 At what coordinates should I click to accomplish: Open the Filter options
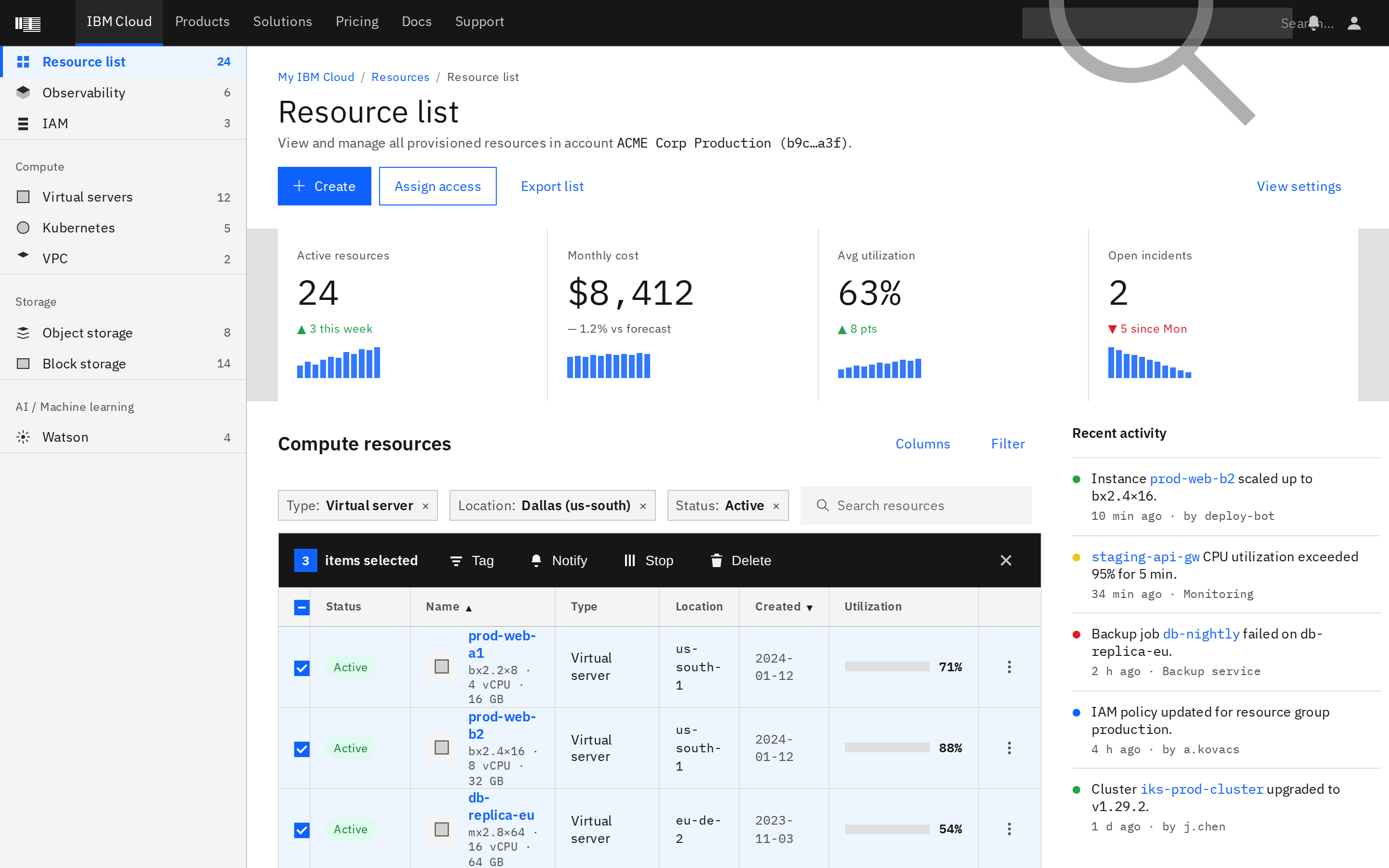[1008, 444]
